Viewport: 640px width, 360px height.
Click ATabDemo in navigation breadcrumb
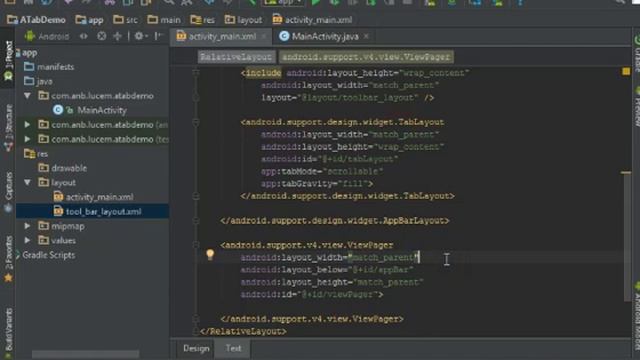tap(37, 20)
